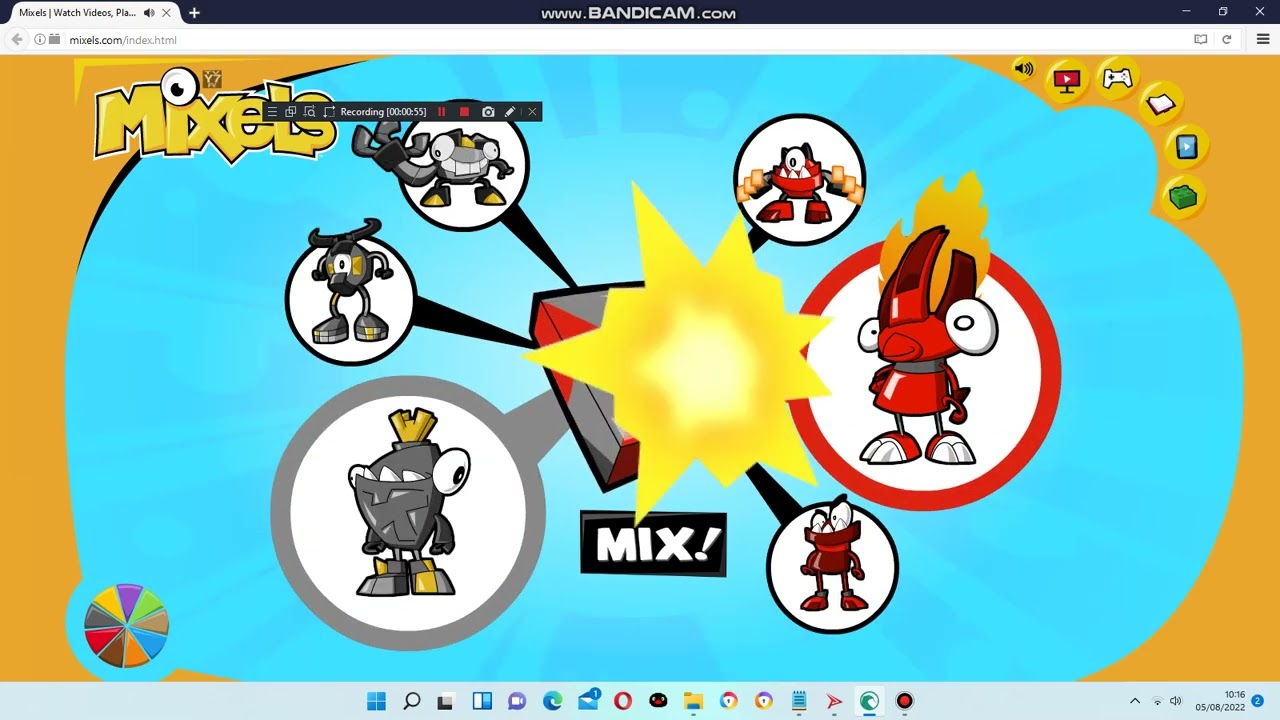Image resolution: width=1280 pixels, height=720 pixels.
Task: Open the Mail app on the taskbar
Action: [588, 700]
